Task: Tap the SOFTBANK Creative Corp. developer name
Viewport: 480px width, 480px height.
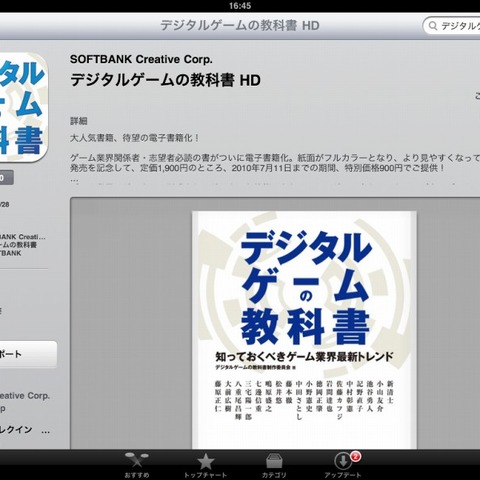Action: tap(141, 59)
